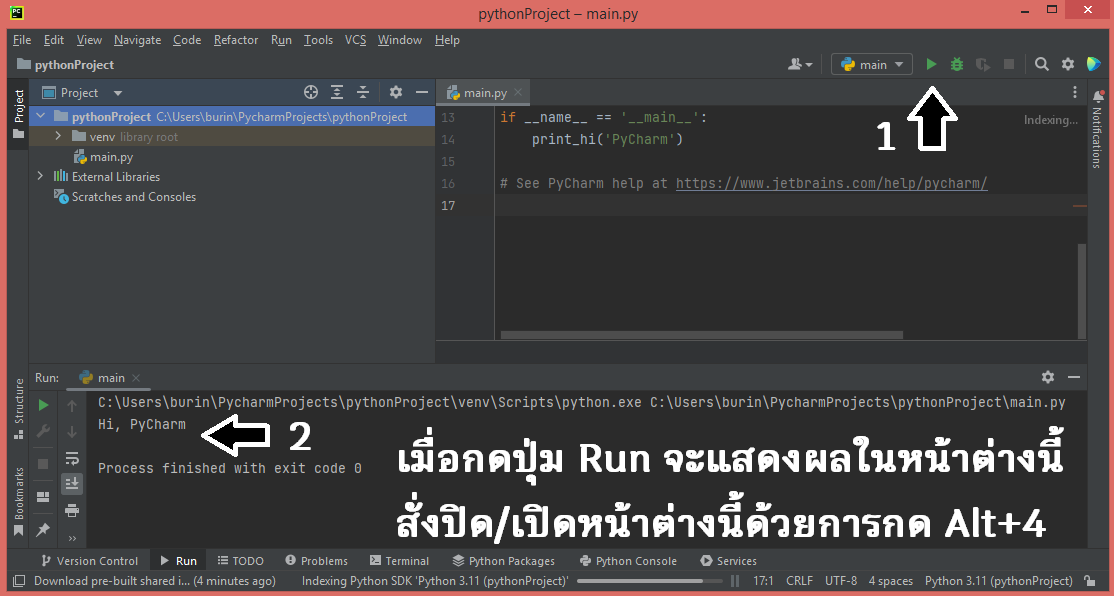The image size is (1114, 596).
Task: Open the Problems tool window
Action: (x=316, y=560)
